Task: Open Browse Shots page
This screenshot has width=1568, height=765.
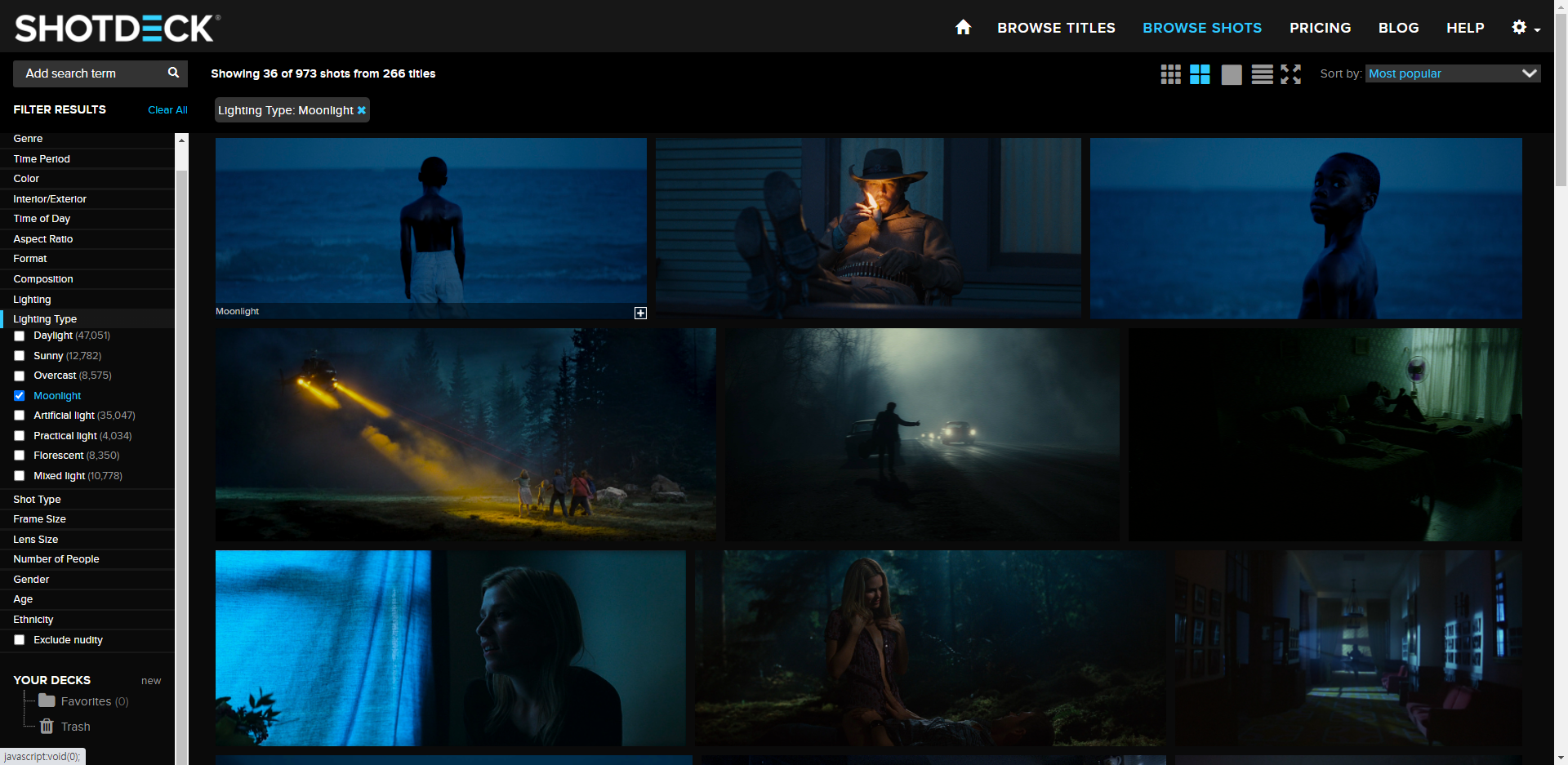Action: tap(1202, 28)
